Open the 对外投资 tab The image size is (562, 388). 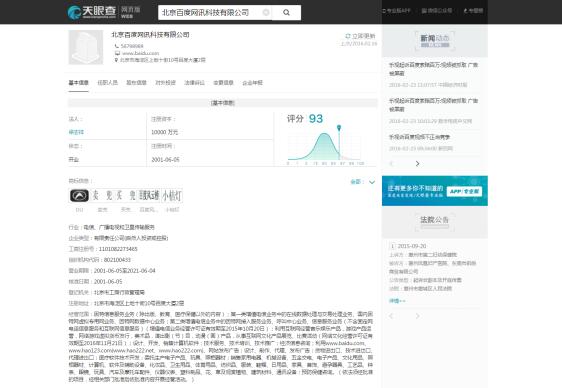tap(165, 83)
